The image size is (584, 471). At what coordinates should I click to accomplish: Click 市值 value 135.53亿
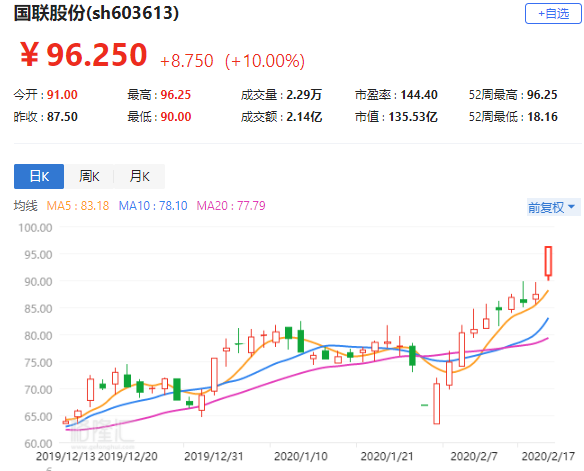413,117
